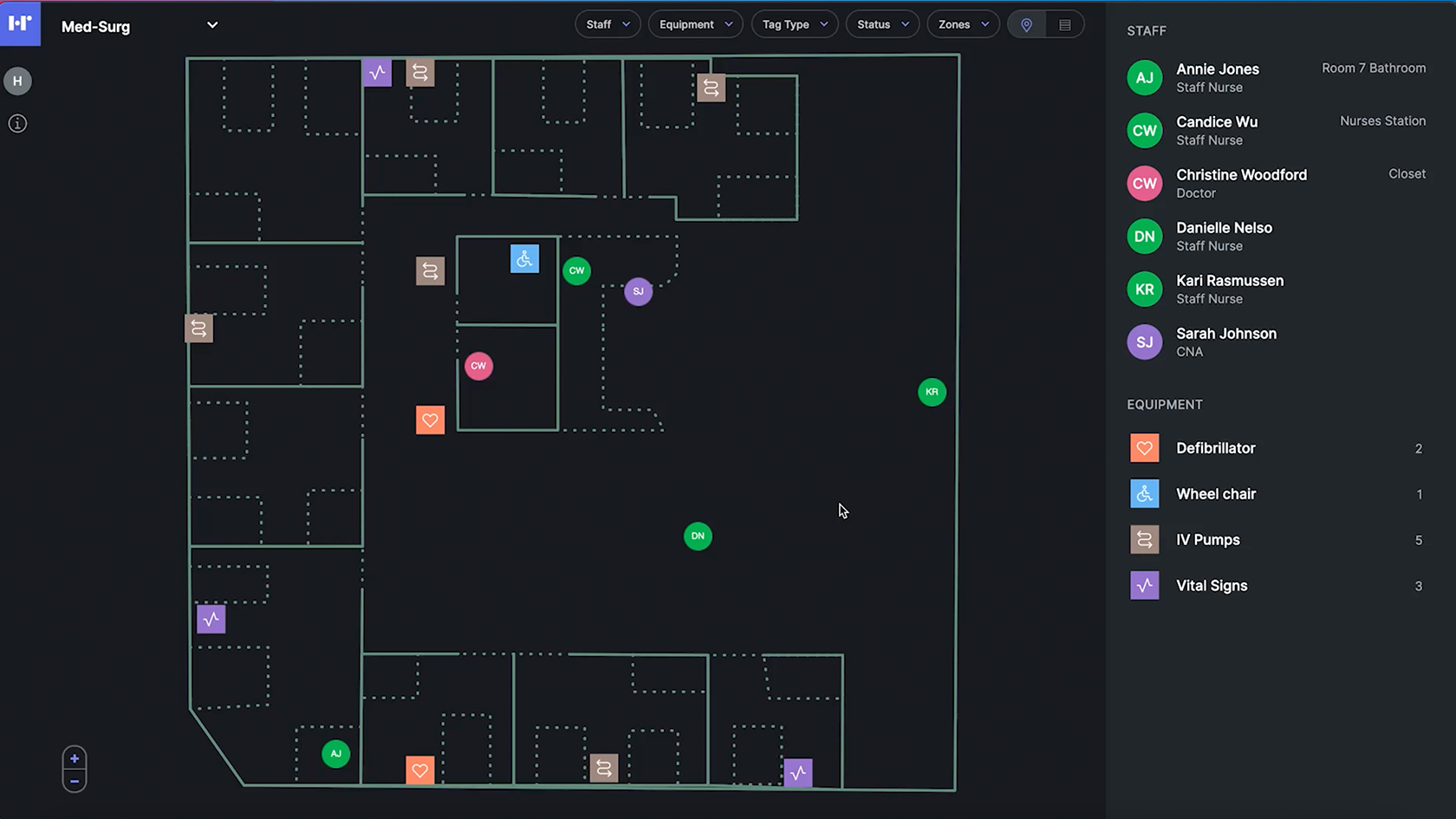Click the blue wheelchair marker on the map
Screen dimensions: 1456x819
(x=524, y=258)
